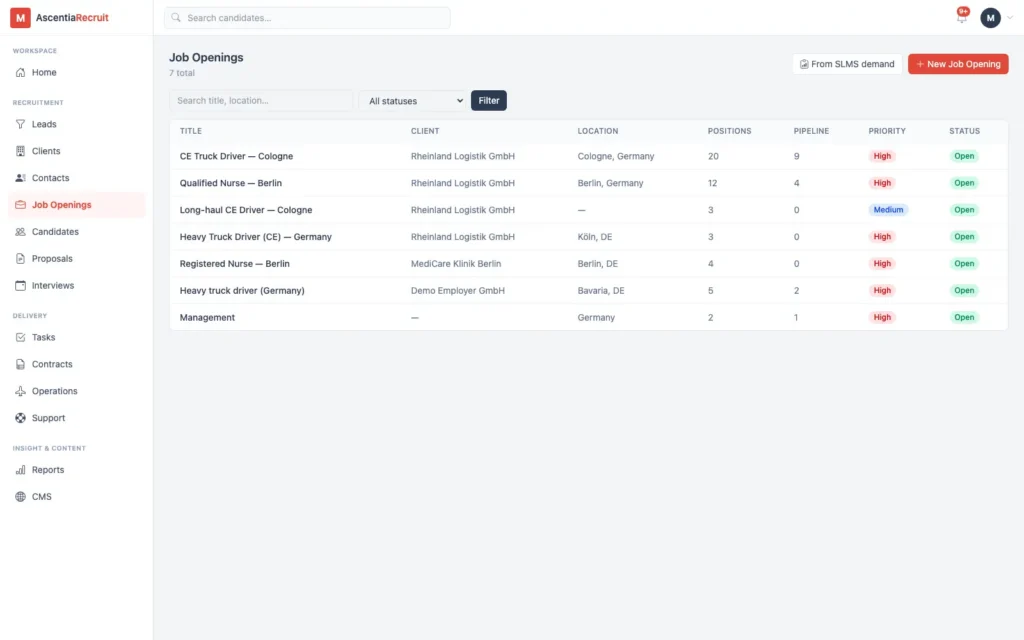Click the Filter button
This screenshot has height=640, width=1024.
tap(488, 101)
